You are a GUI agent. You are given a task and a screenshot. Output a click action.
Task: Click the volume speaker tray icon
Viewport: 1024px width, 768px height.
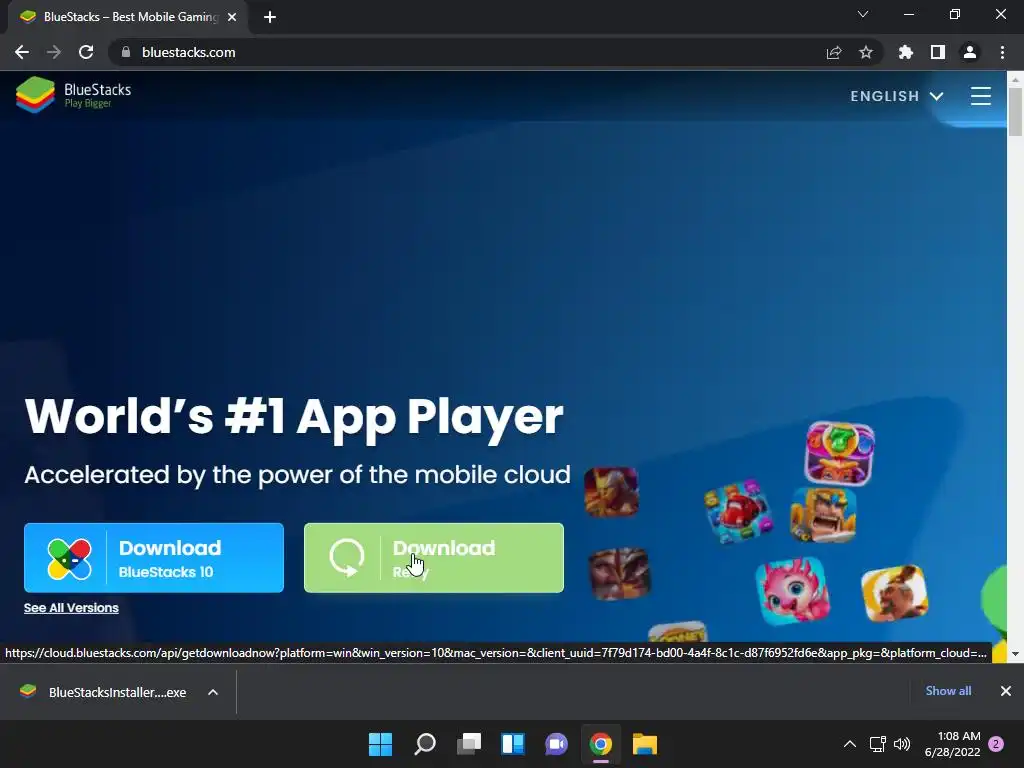click(x=902, y=744)
